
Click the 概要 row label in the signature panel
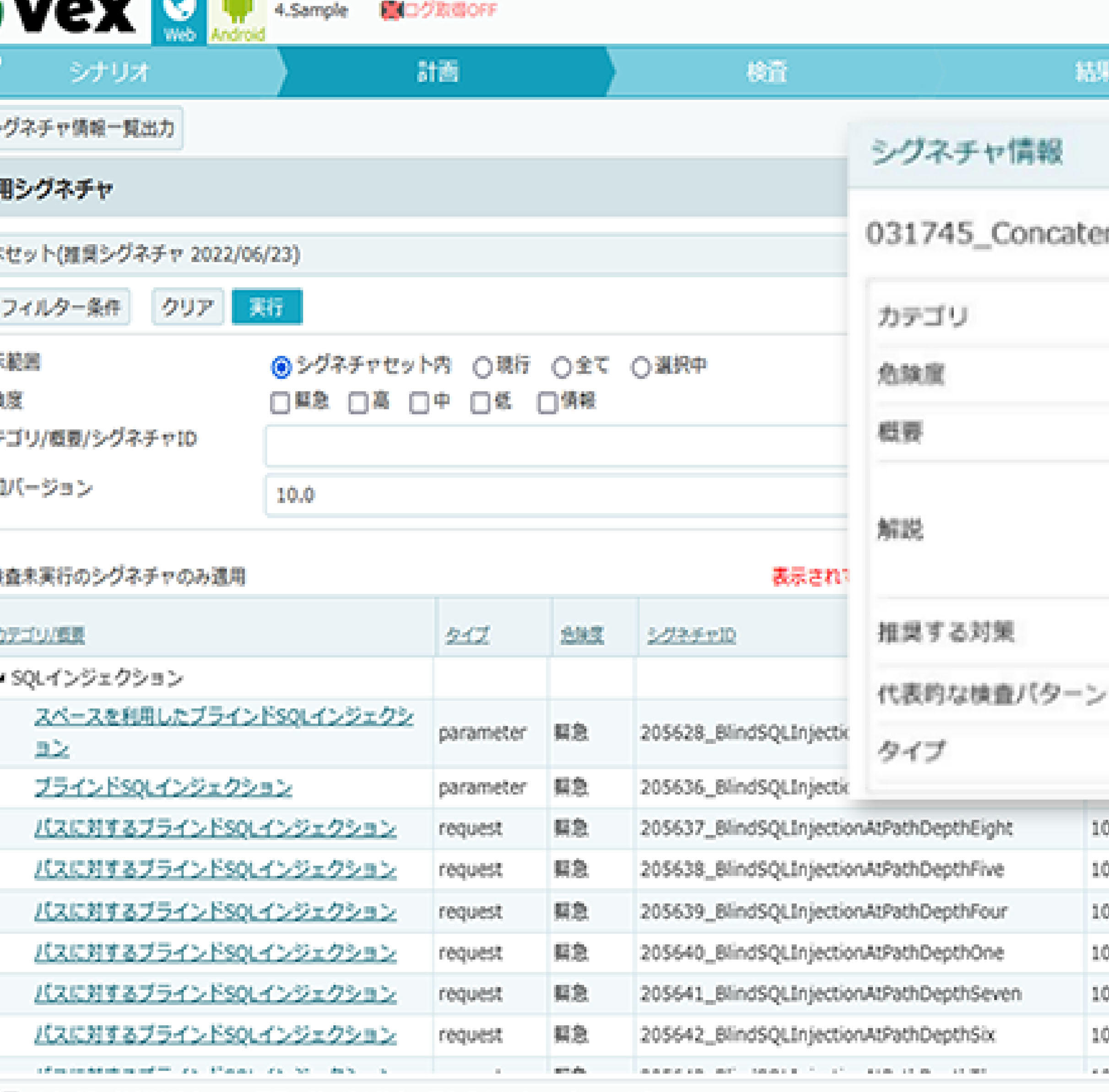[x=900, y=432]
